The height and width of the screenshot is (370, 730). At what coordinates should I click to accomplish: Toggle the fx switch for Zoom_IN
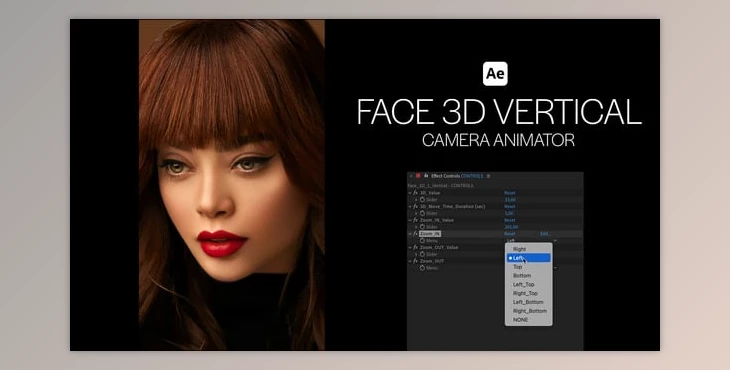(415, 234)
